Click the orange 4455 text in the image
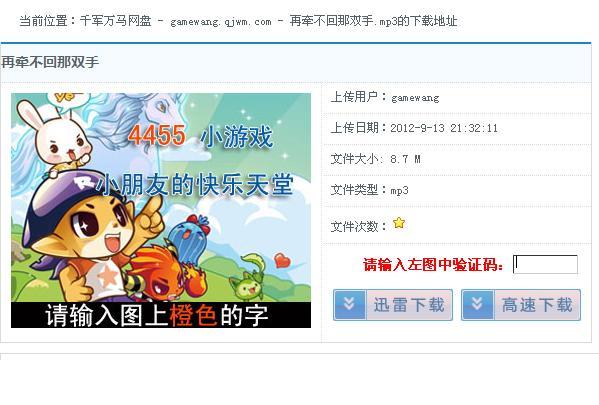 coord(157,135)
